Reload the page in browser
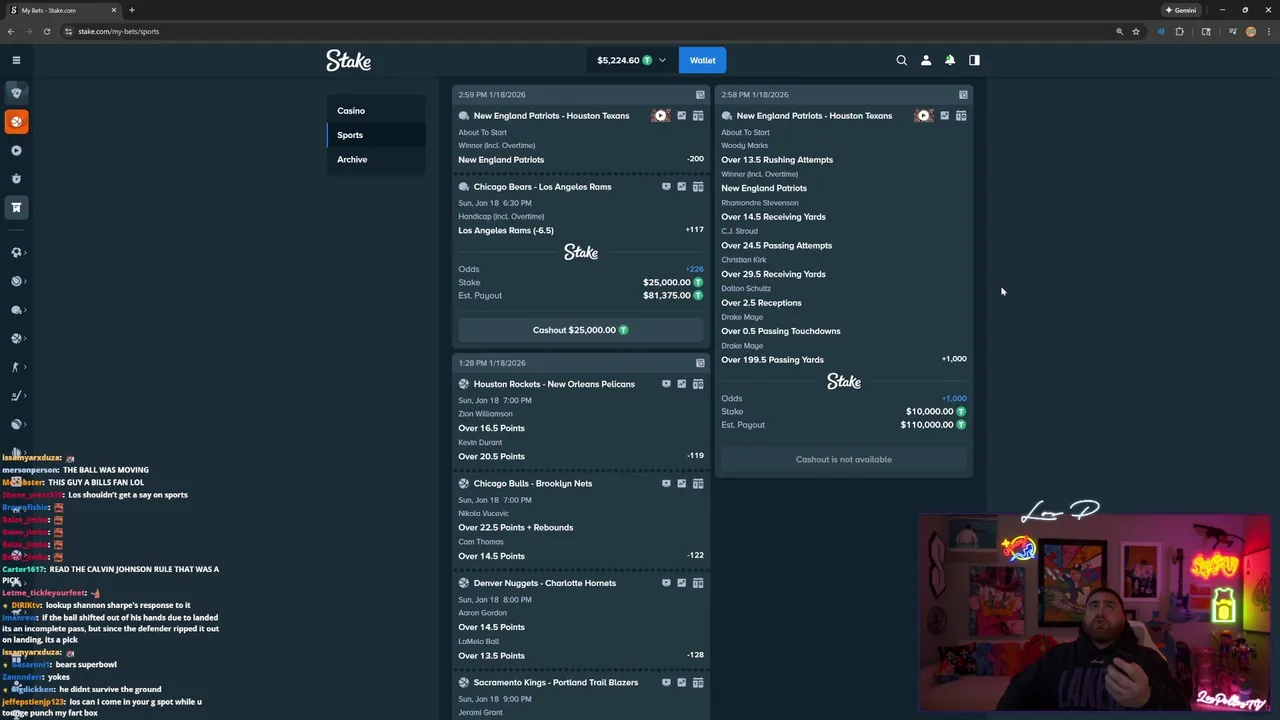The image size is (1280, 720). tap(46, 31)
